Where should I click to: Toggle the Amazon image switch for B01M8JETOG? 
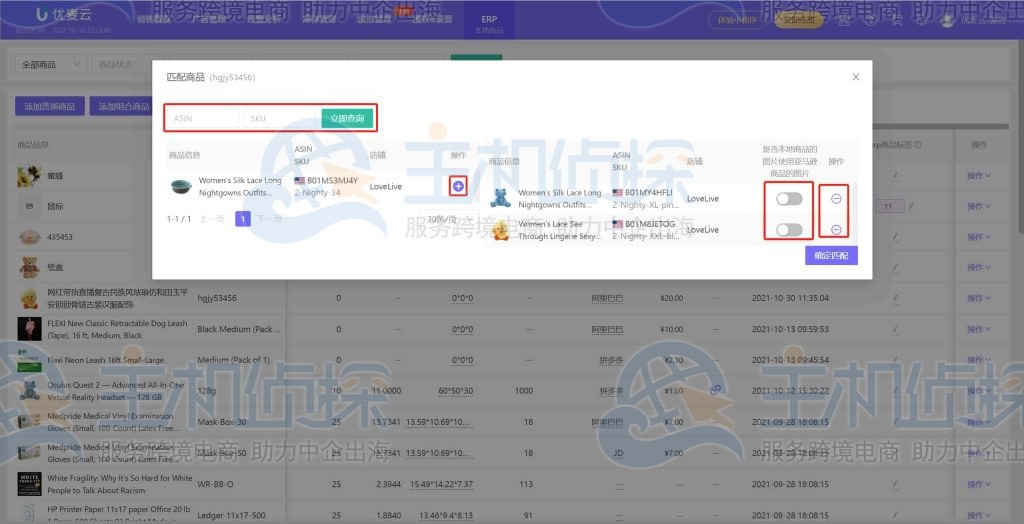click(x=789, y=229)
